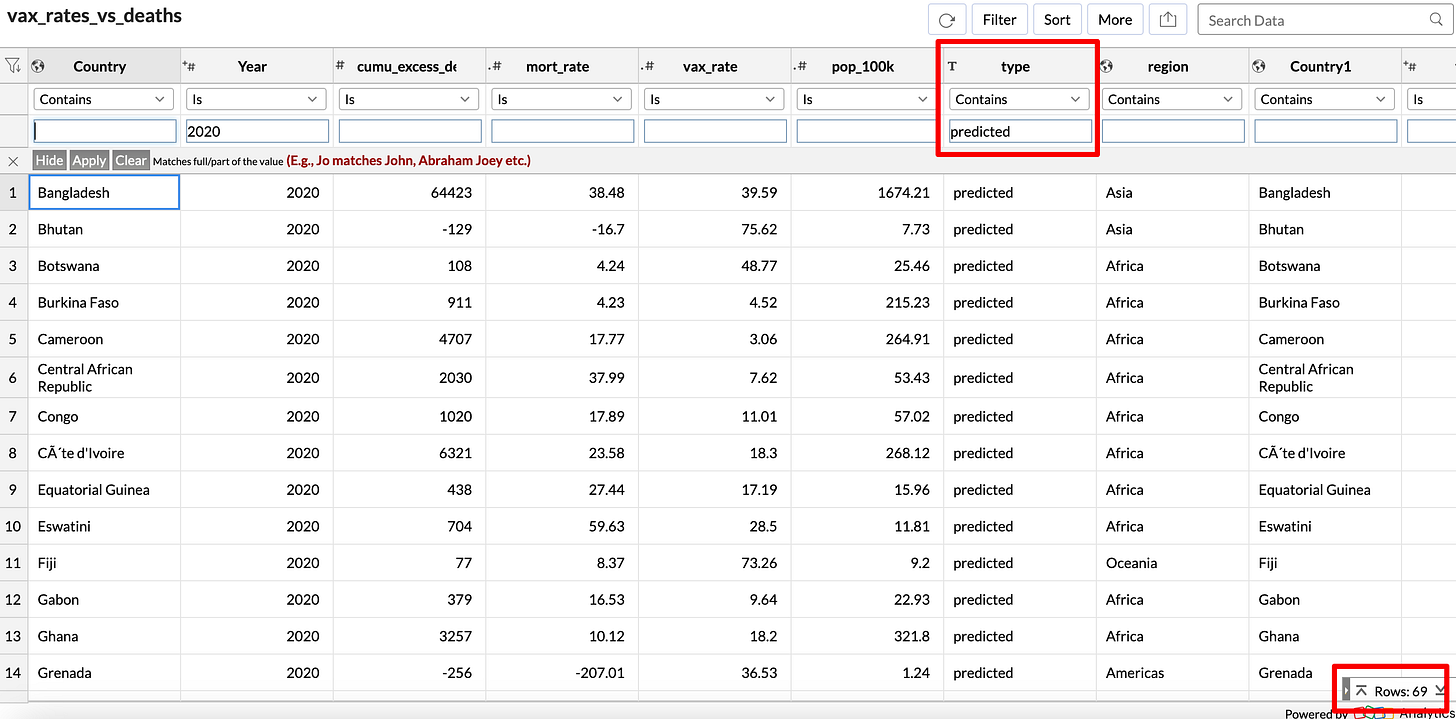Click vax_rate value 3.06 for Cameroon
The image size is (1456, 719).
click(715, 339)
